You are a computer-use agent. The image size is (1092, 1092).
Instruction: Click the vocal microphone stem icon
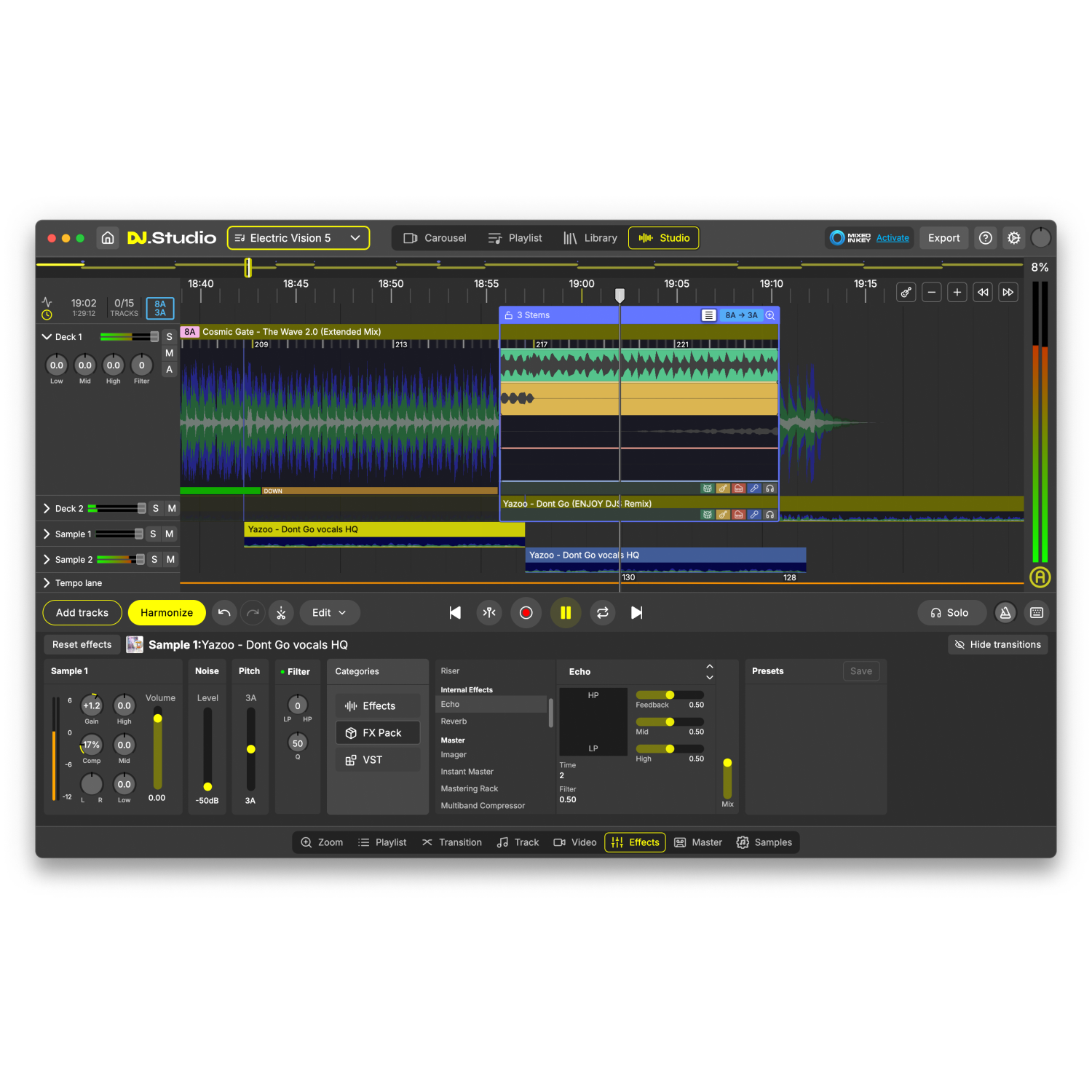point(754,488)
